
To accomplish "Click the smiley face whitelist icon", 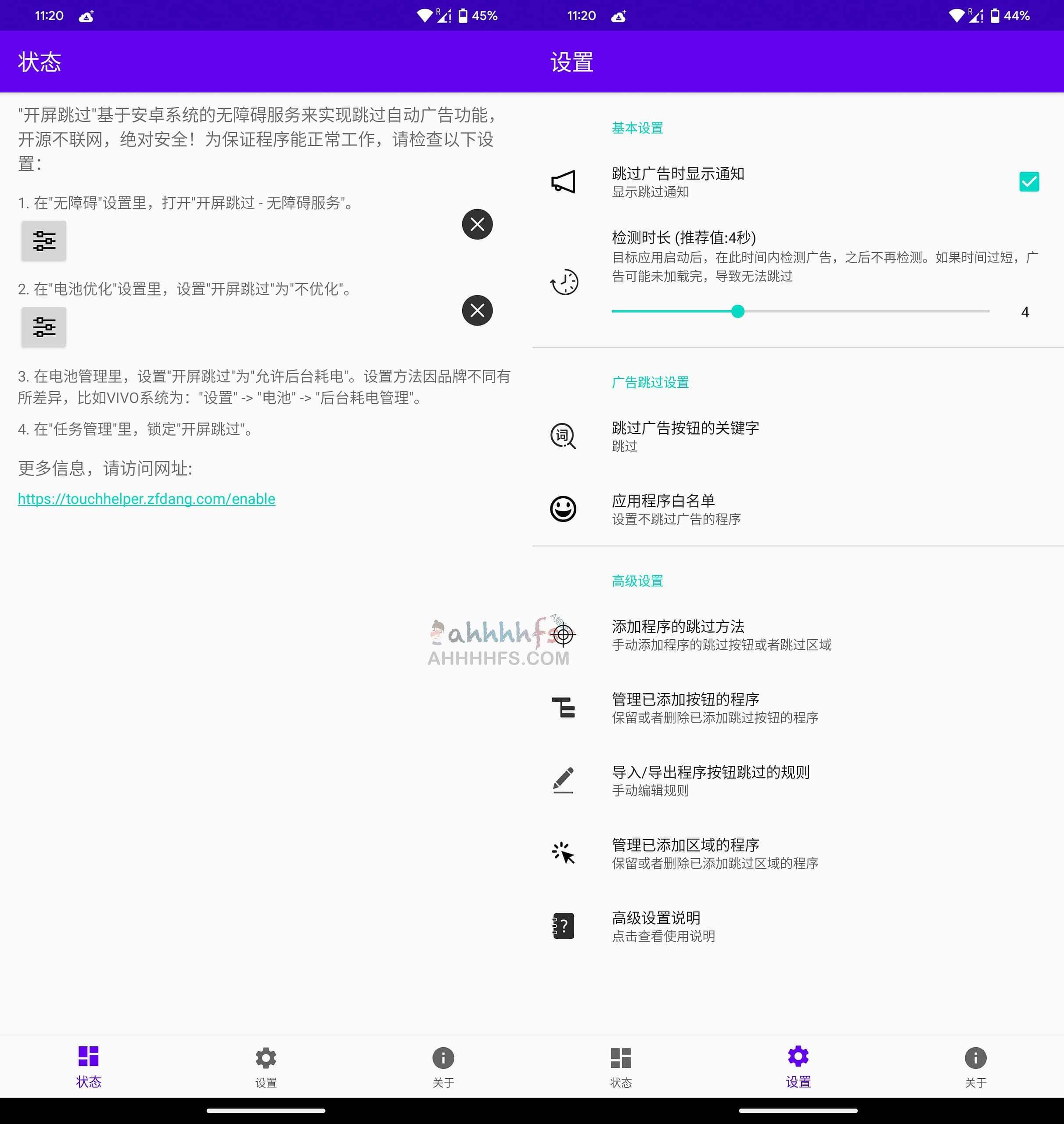I will click(x=563, y=509).
